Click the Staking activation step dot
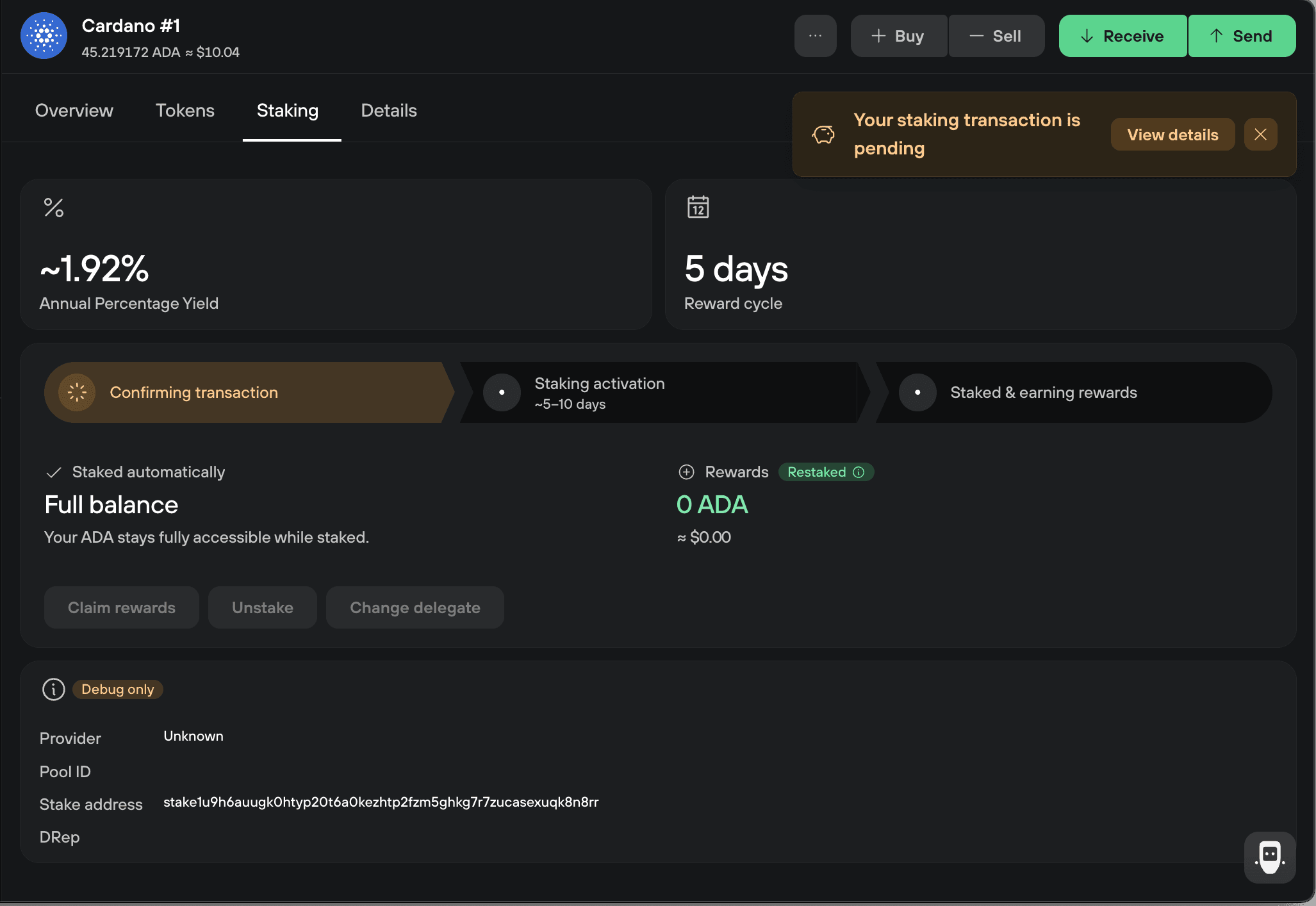The height and width of the screenshot is (906, 1316). pos(502,392)
